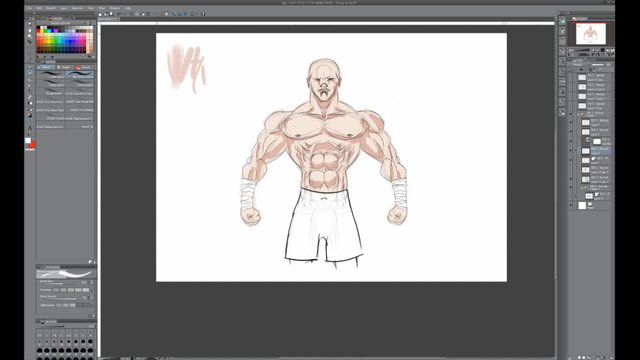Open the highlighted Navigator icon in the right dock strip
Image resolution: width=640 pixels, height=360 pixels.
click(562, 21)
